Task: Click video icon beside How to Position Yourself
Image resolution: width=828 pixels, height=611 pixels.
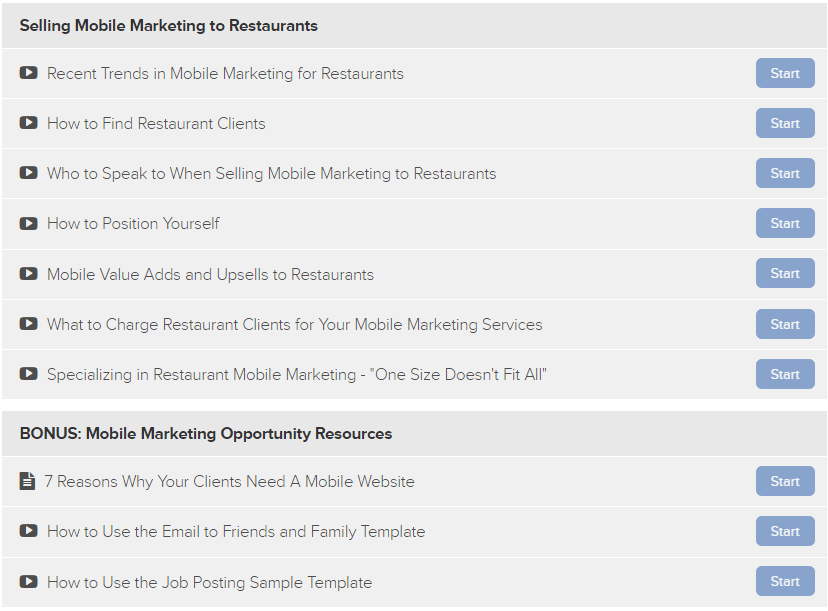Action: [x=29, y=223]
